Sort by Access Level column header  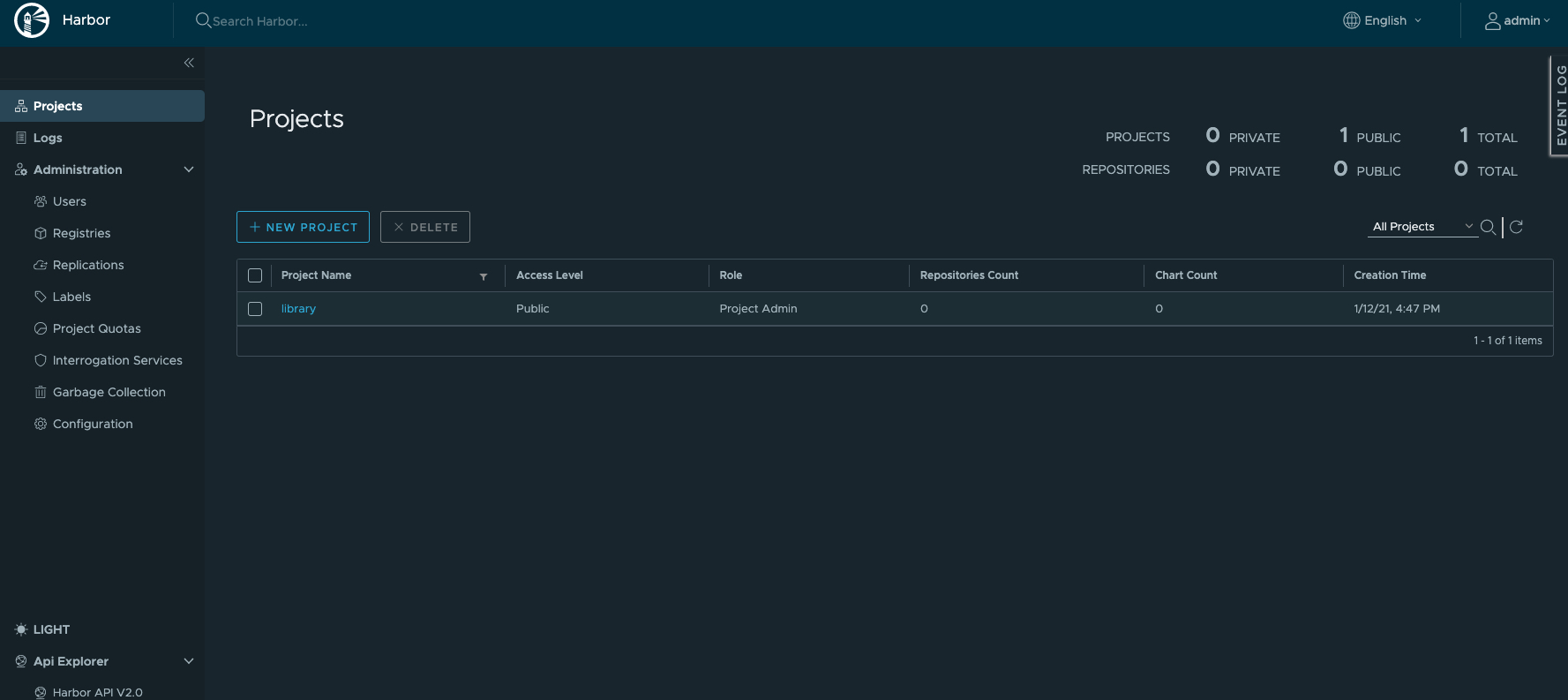click(550, 275)
